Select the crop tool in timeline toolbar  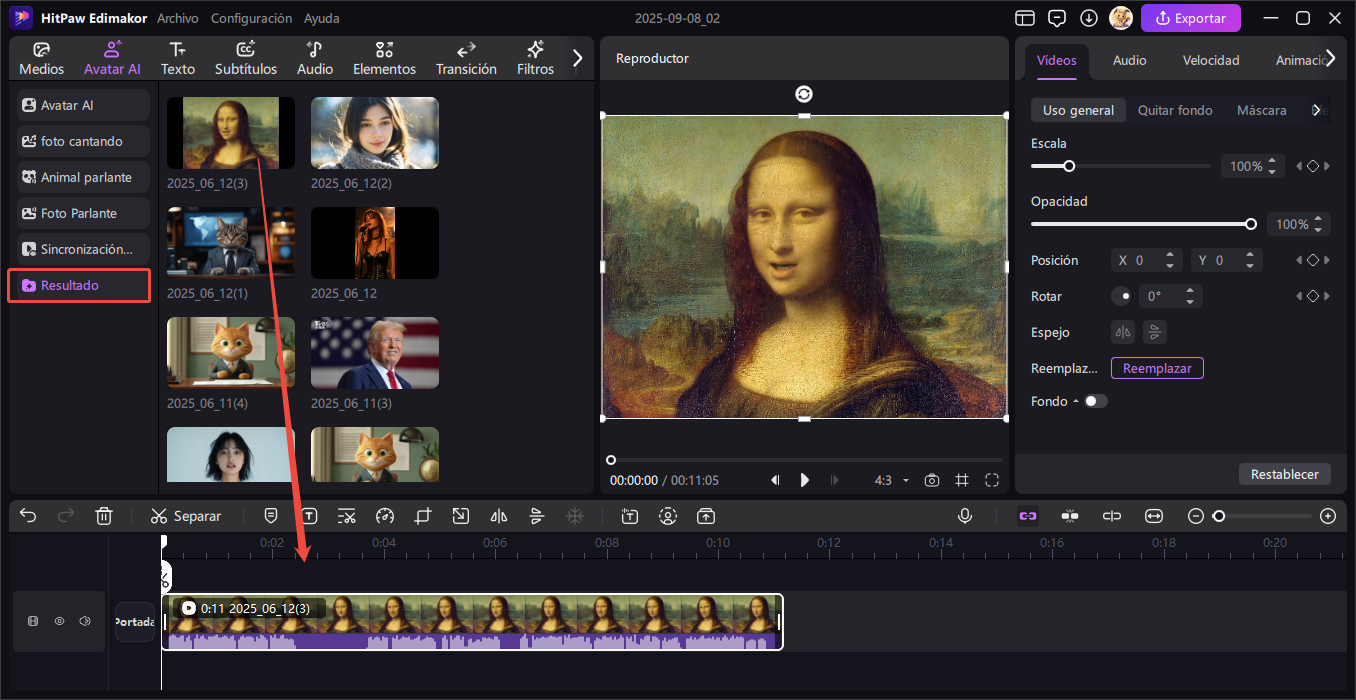423,516
